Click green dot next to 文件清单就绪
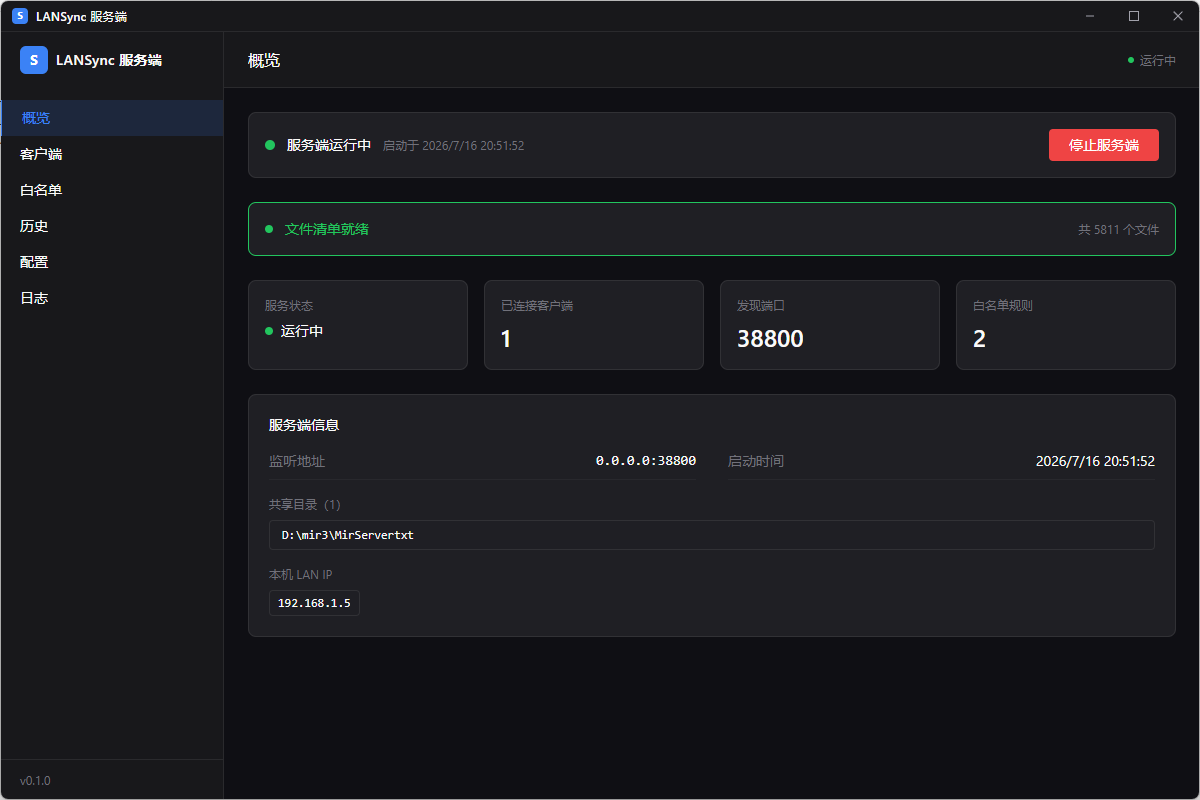Image resolution: width=1200 pixels, height=800 pixels. 269,229
